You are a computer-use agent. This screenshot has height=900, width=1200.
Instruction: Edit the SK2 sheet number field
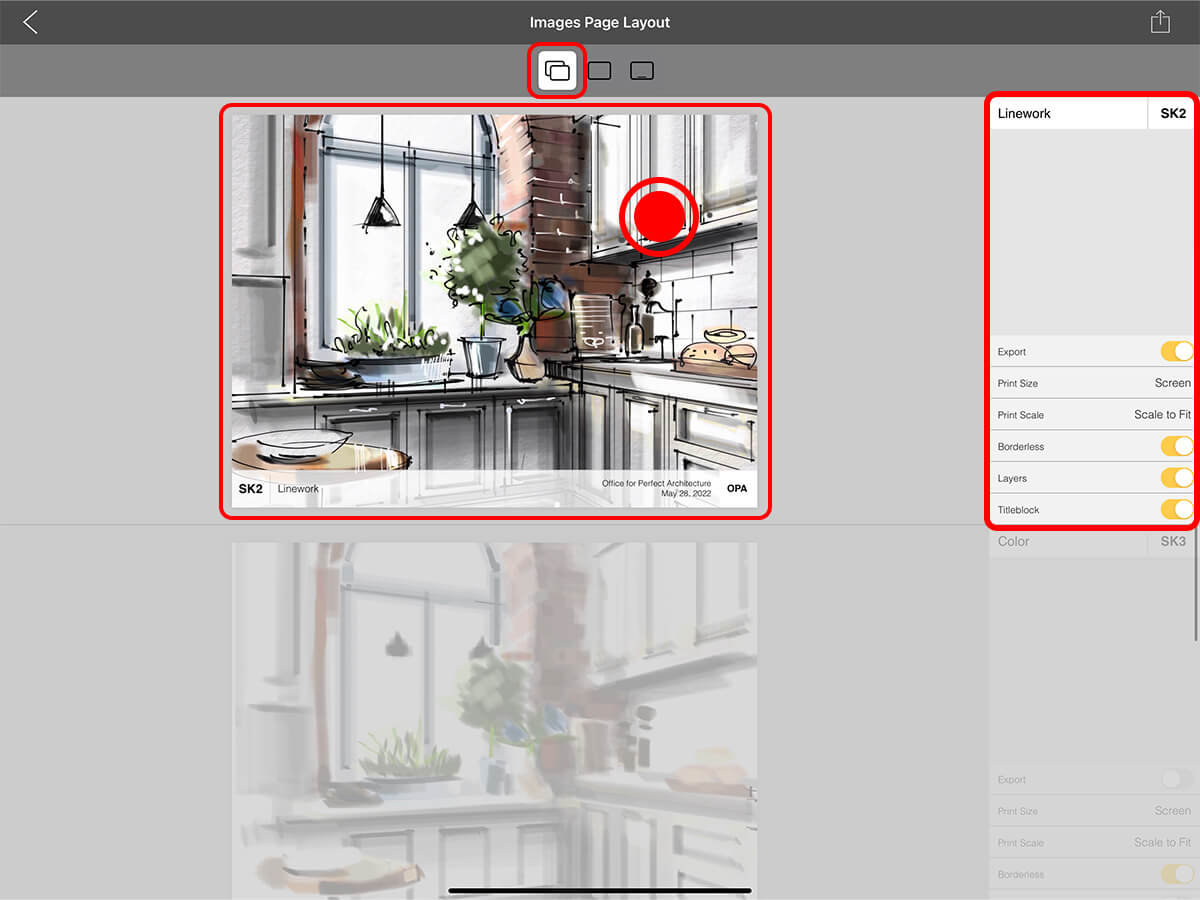point(1172,113)
